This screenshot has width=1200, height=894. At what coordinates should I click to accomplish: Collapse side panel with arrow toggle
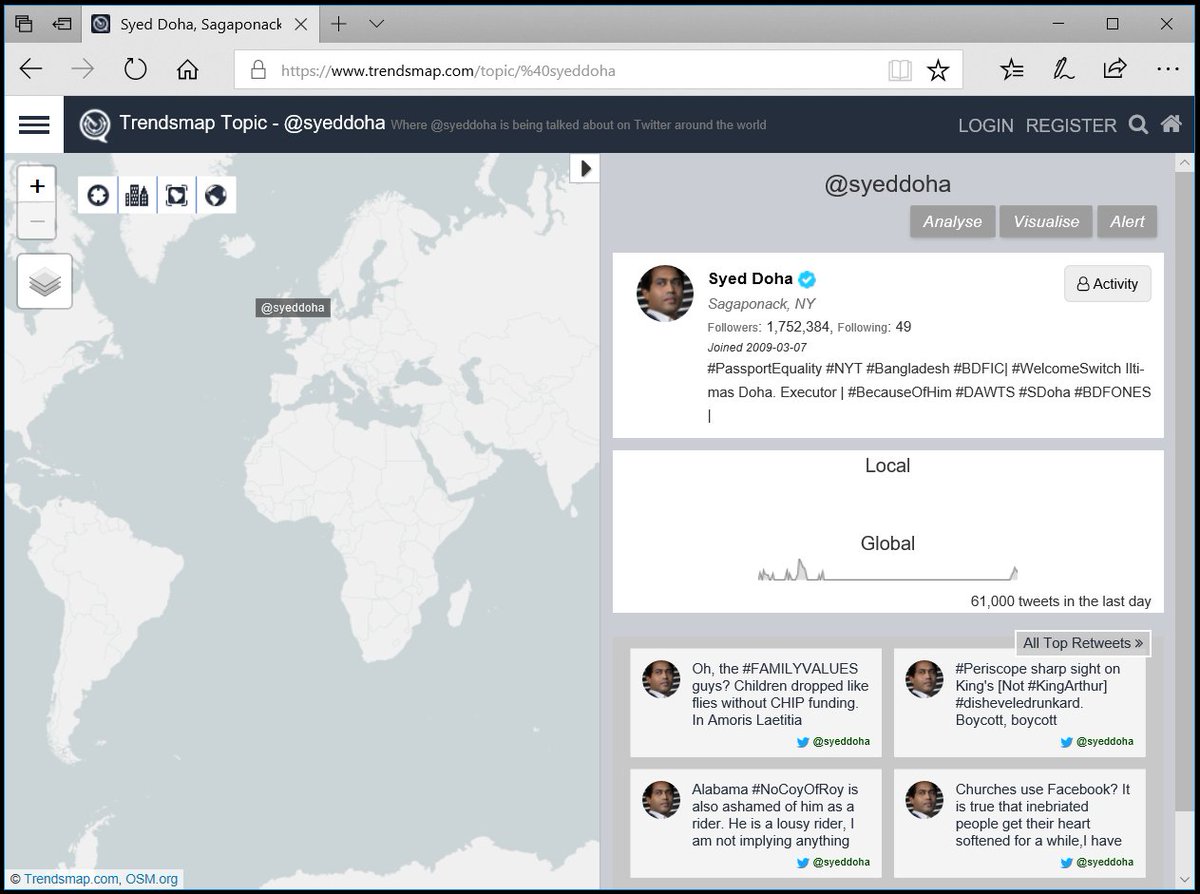click(x=585, y=168)
